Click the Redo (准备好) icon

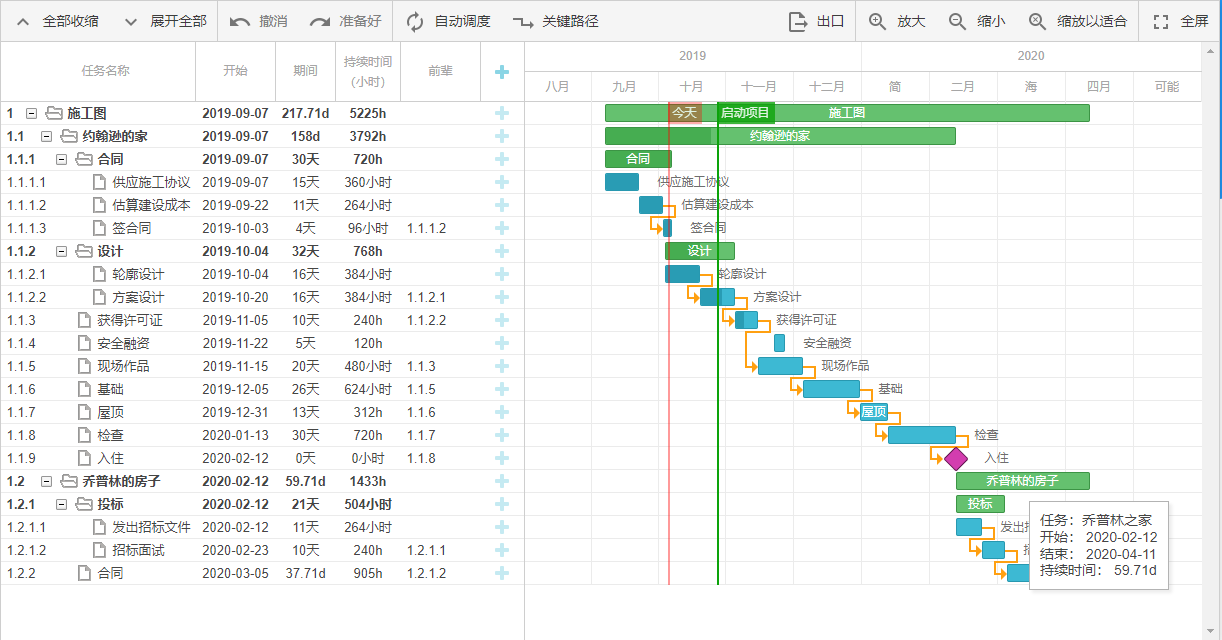click(322, 21)
